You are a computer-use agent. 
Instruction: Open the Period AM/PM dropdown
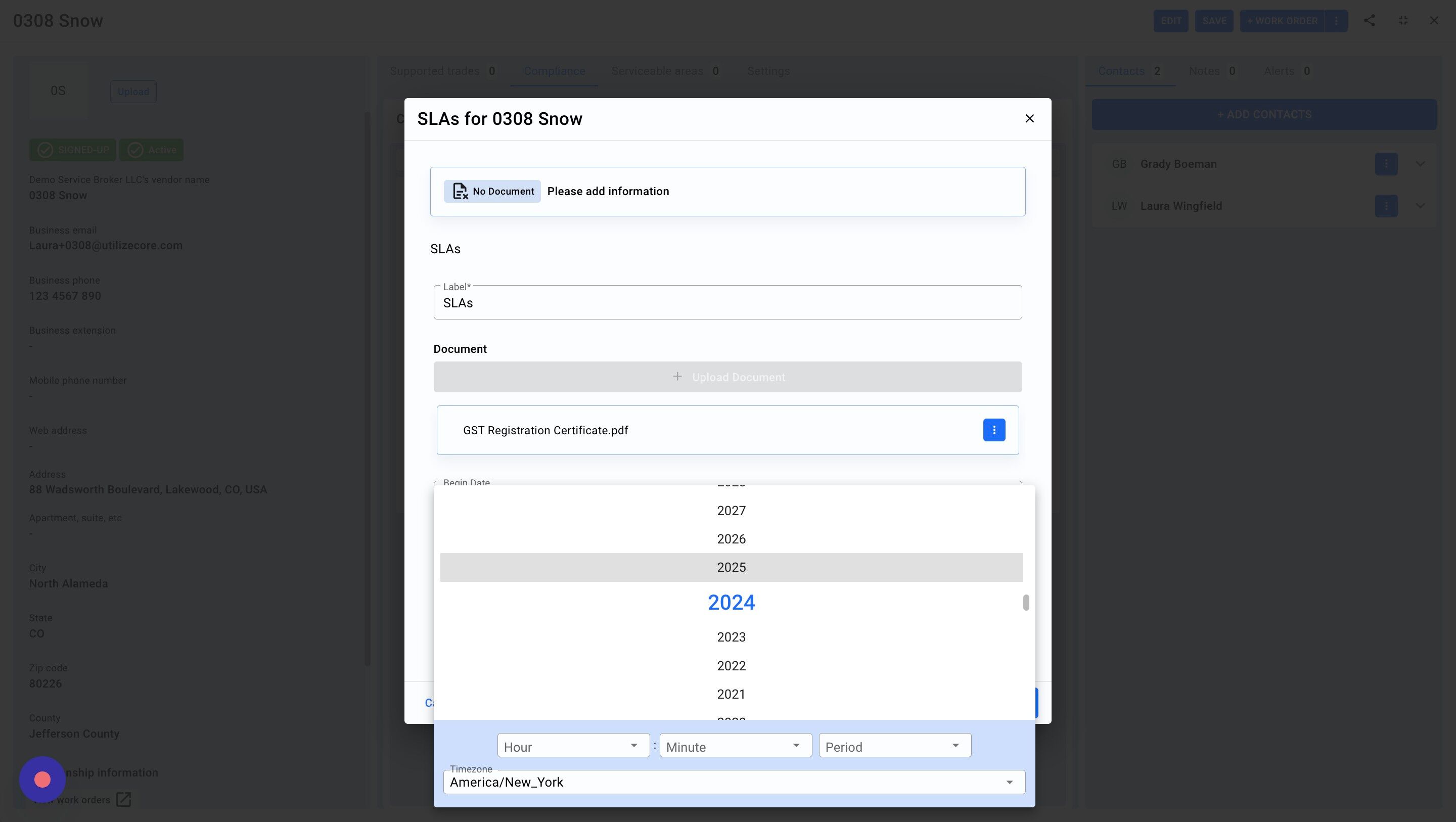[894, 746]
